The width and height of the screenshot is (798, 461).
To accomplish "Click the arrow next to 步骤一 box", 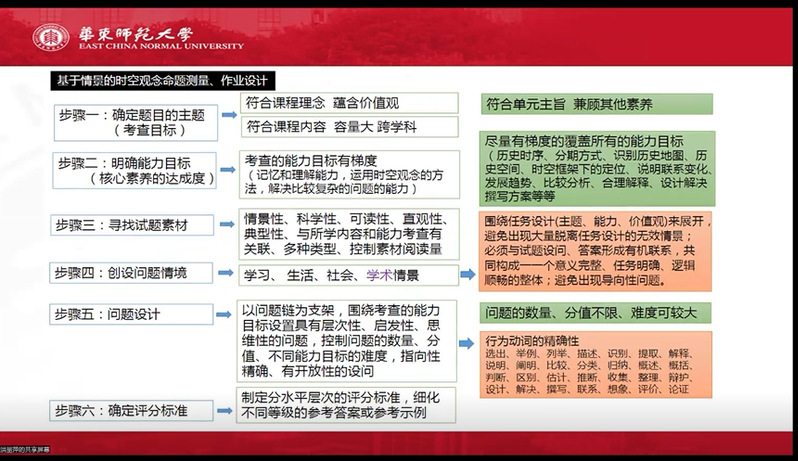I will 229,115.
